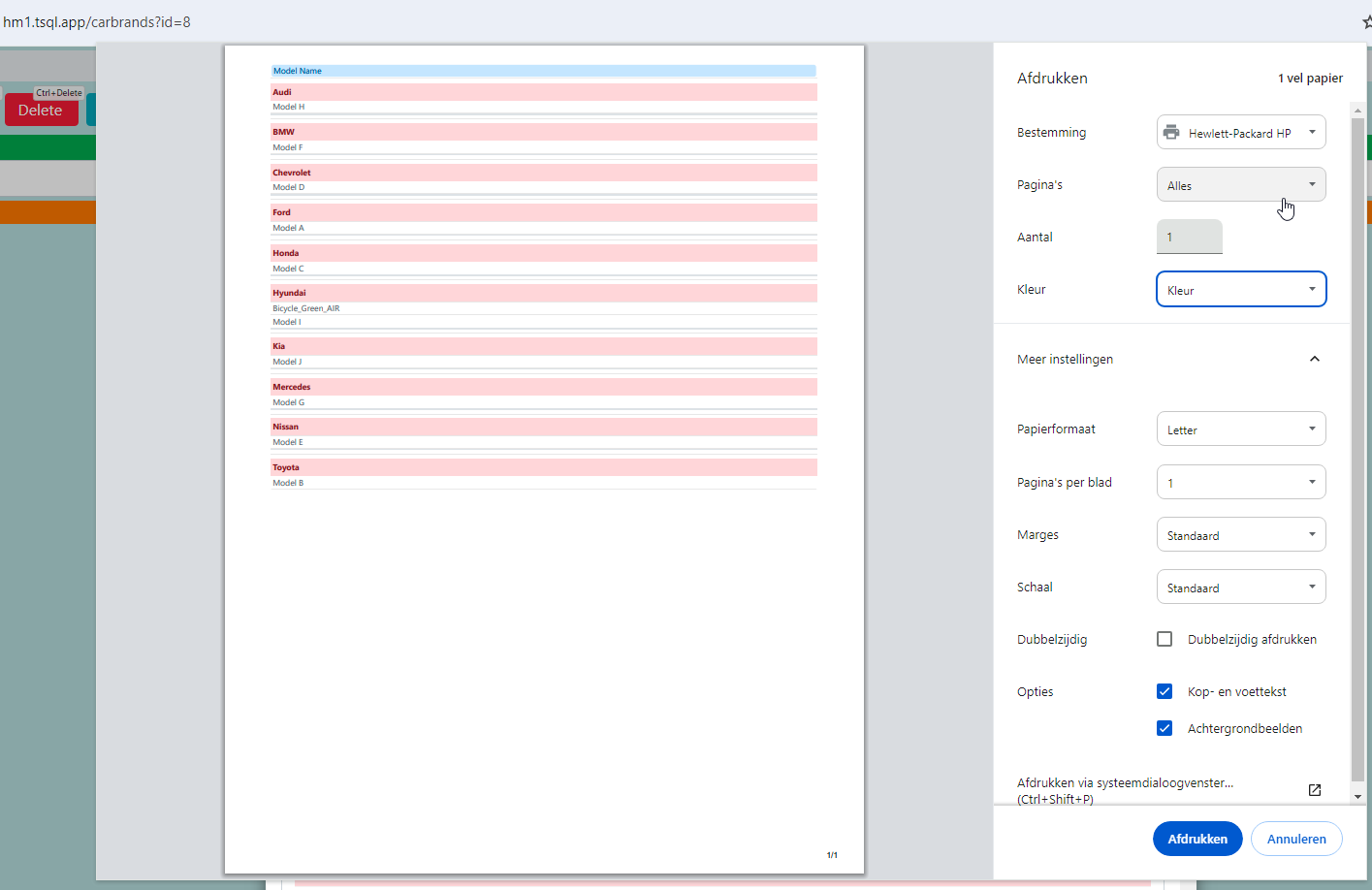Click the printer icon in Bestemming
This screenshot has width=1372, height=890.
1171,133
